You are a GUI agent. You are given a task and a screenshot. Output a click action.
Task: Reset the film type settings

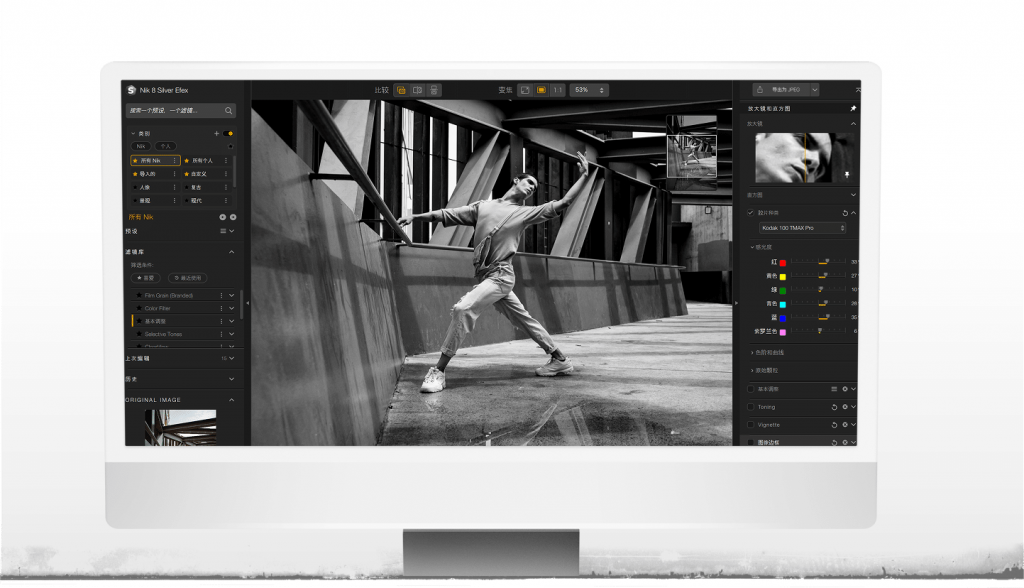coord(844,213)
